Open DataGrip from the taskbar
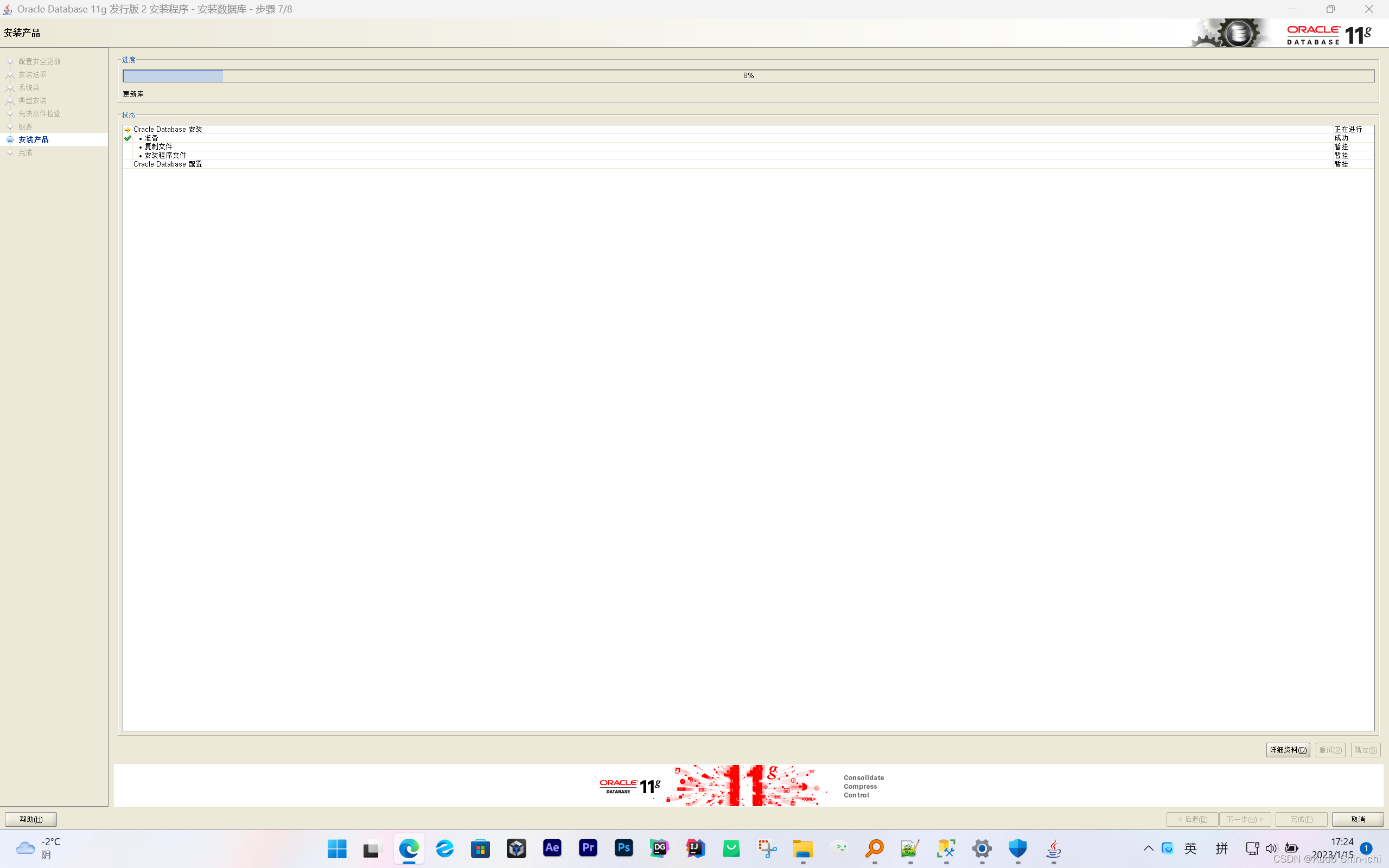This screenshot has height=868, width=1389. click(x=659, y=848)
